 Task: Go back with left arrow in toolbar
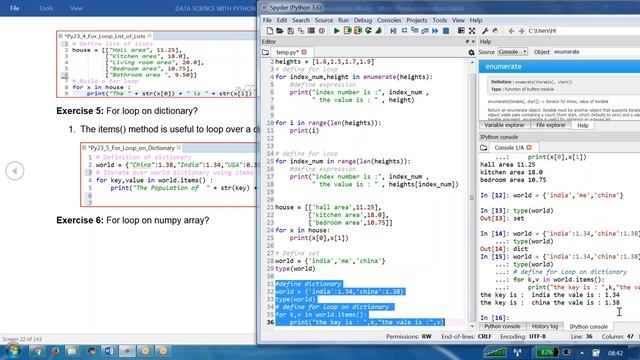(x=511, y=31)
